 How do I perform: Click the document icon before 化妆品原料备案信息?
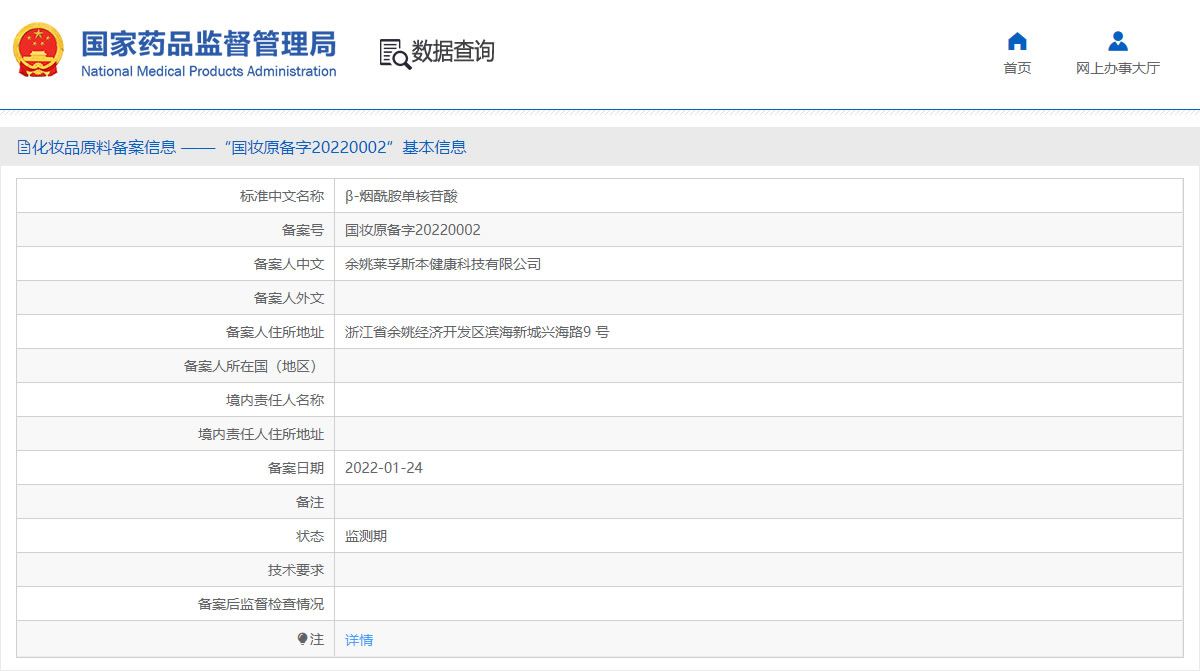(23, 147)
